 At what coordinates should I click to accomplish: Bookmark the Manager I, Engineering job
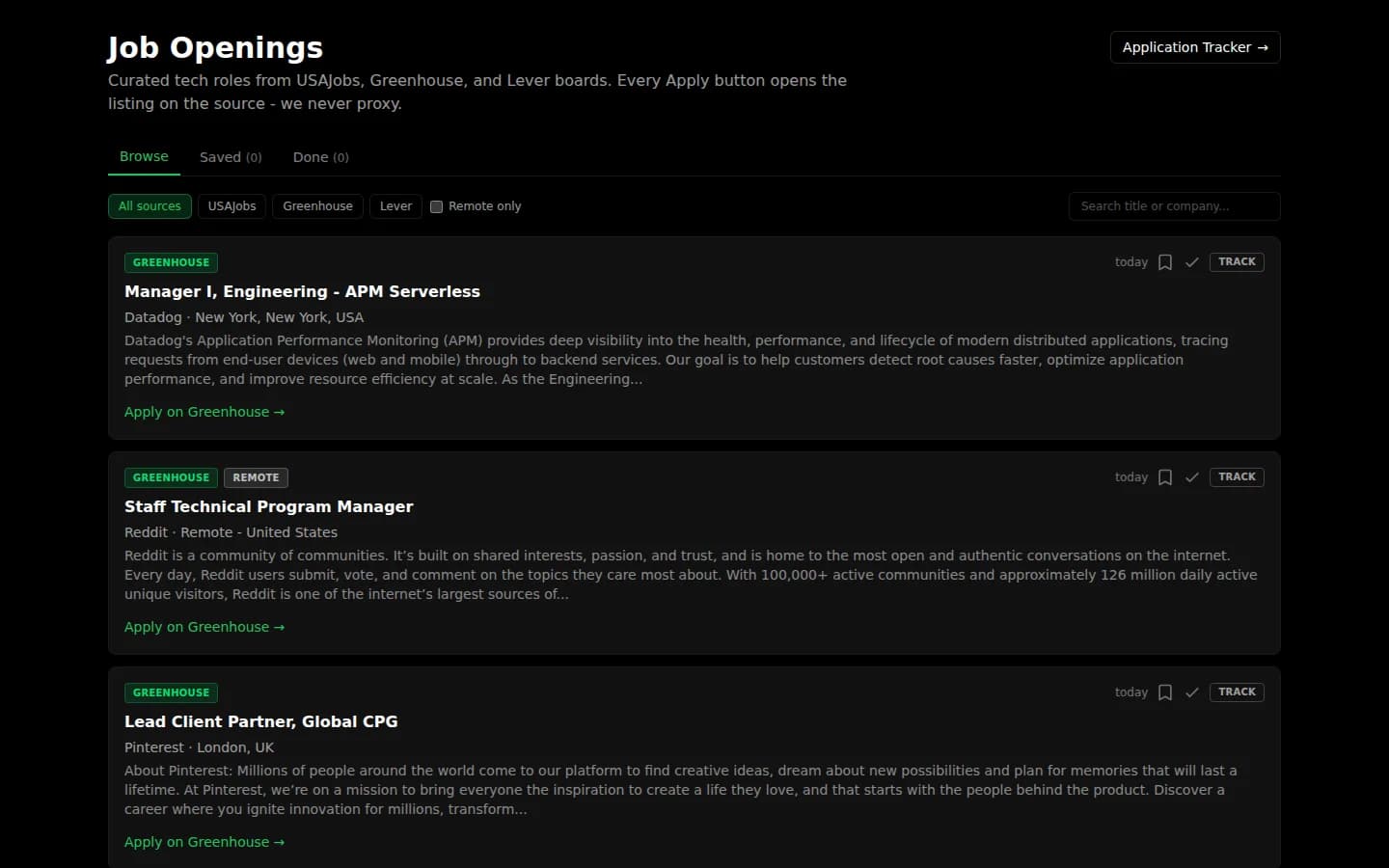point(1165,262)
